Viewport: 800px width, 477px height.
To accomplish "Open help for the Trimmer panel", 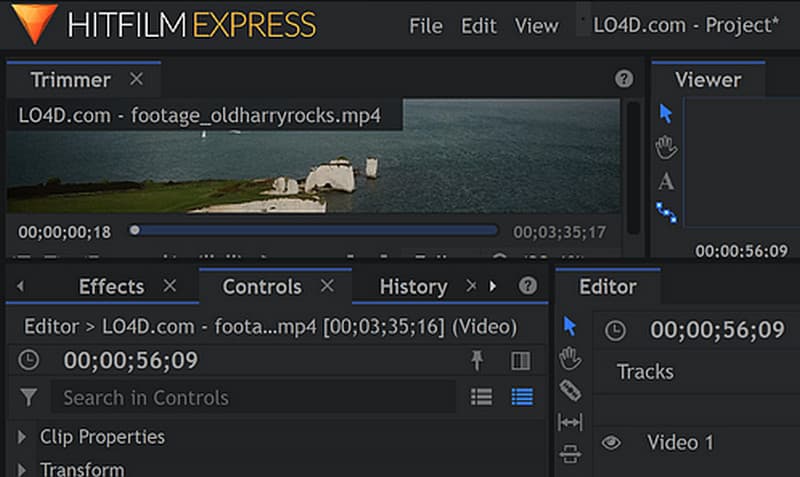I will 624,79.
